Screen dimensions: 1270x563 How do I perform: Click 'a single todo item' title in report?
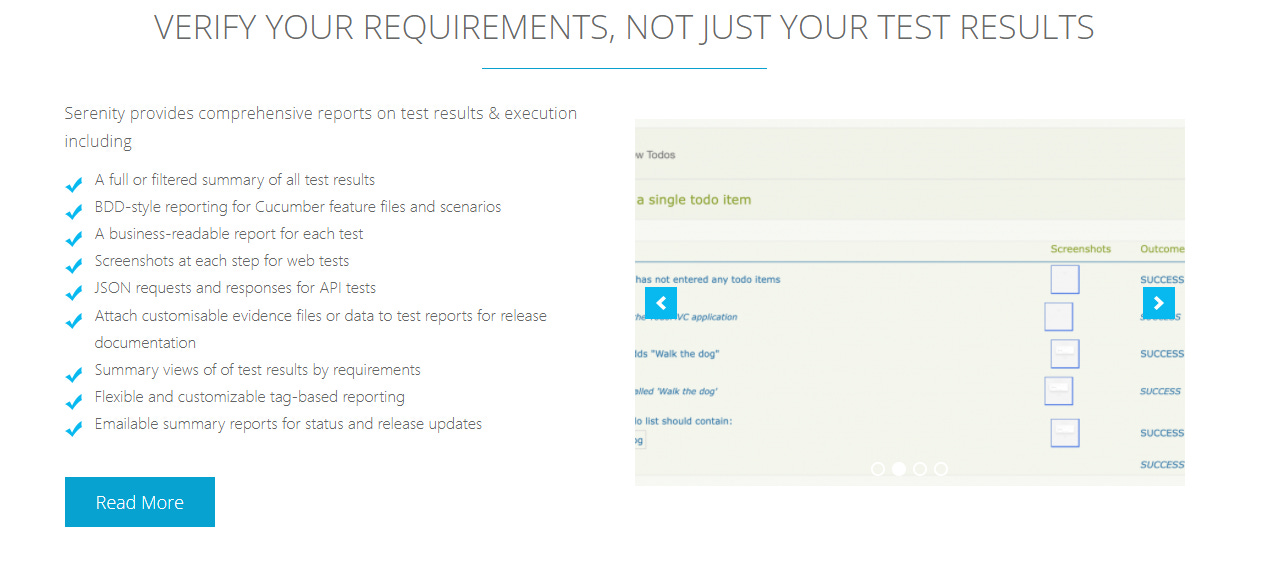click(x=693, y=200)
